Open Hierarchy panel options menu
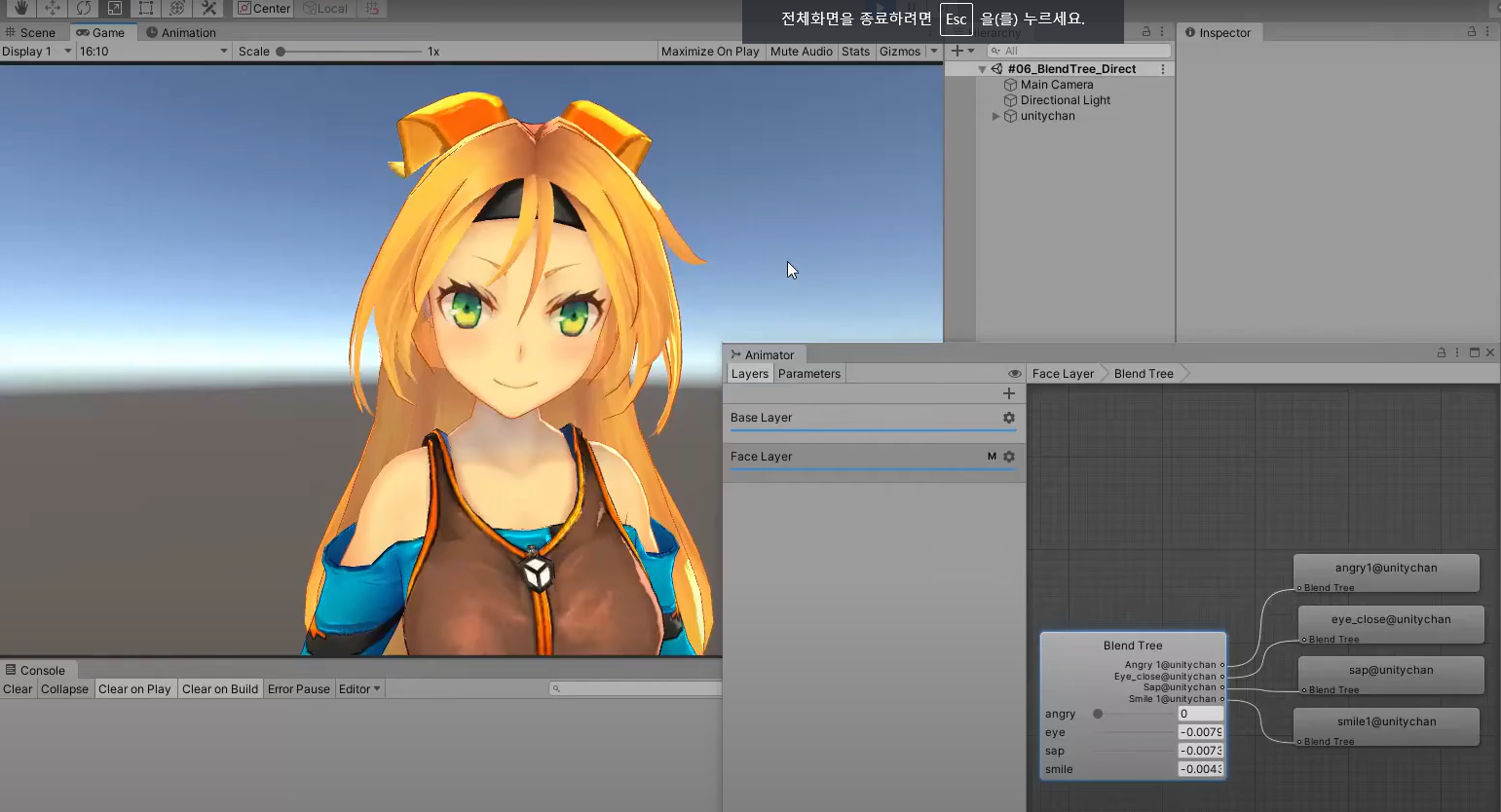This screenshot has width=1501, height=812. click(x=1162, y=32)
